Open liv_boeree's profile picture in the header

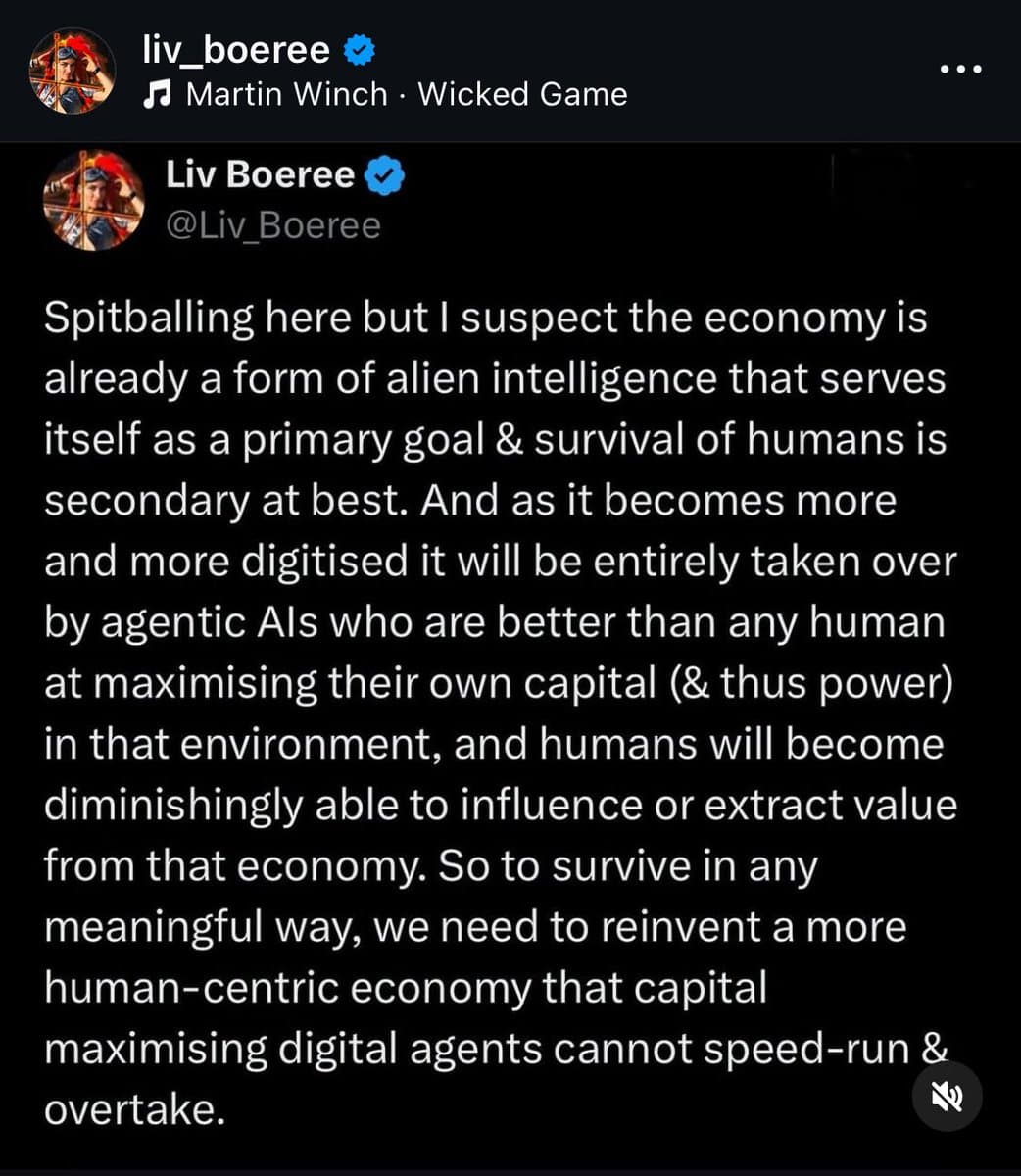pyautogui.click(x=72, y=71)
